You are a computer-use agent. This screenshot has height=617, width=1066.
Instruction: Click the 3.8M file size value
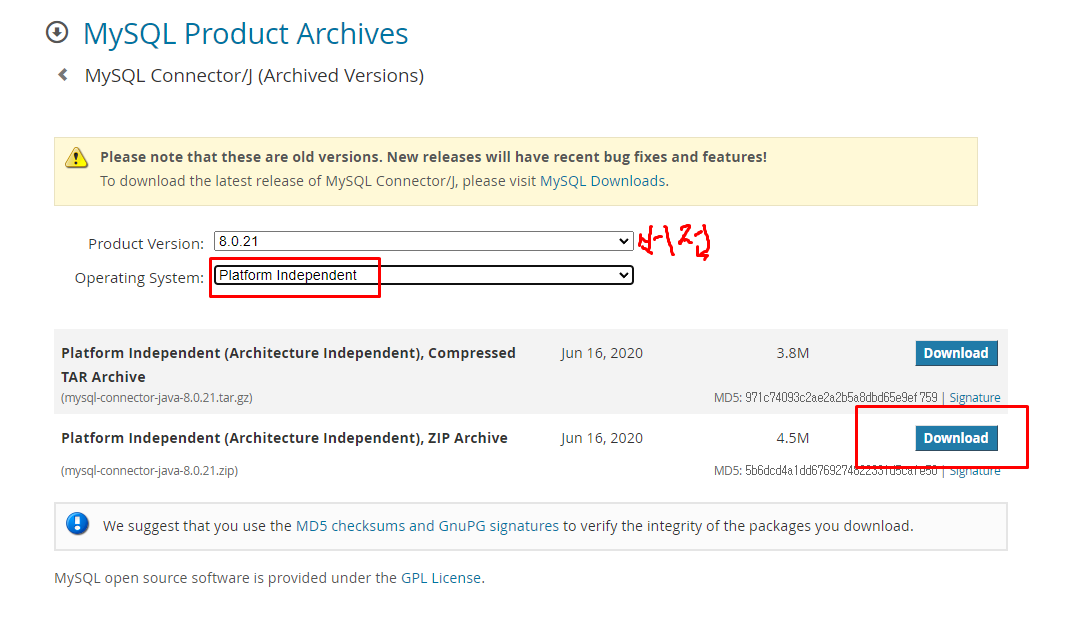point(793,353)
